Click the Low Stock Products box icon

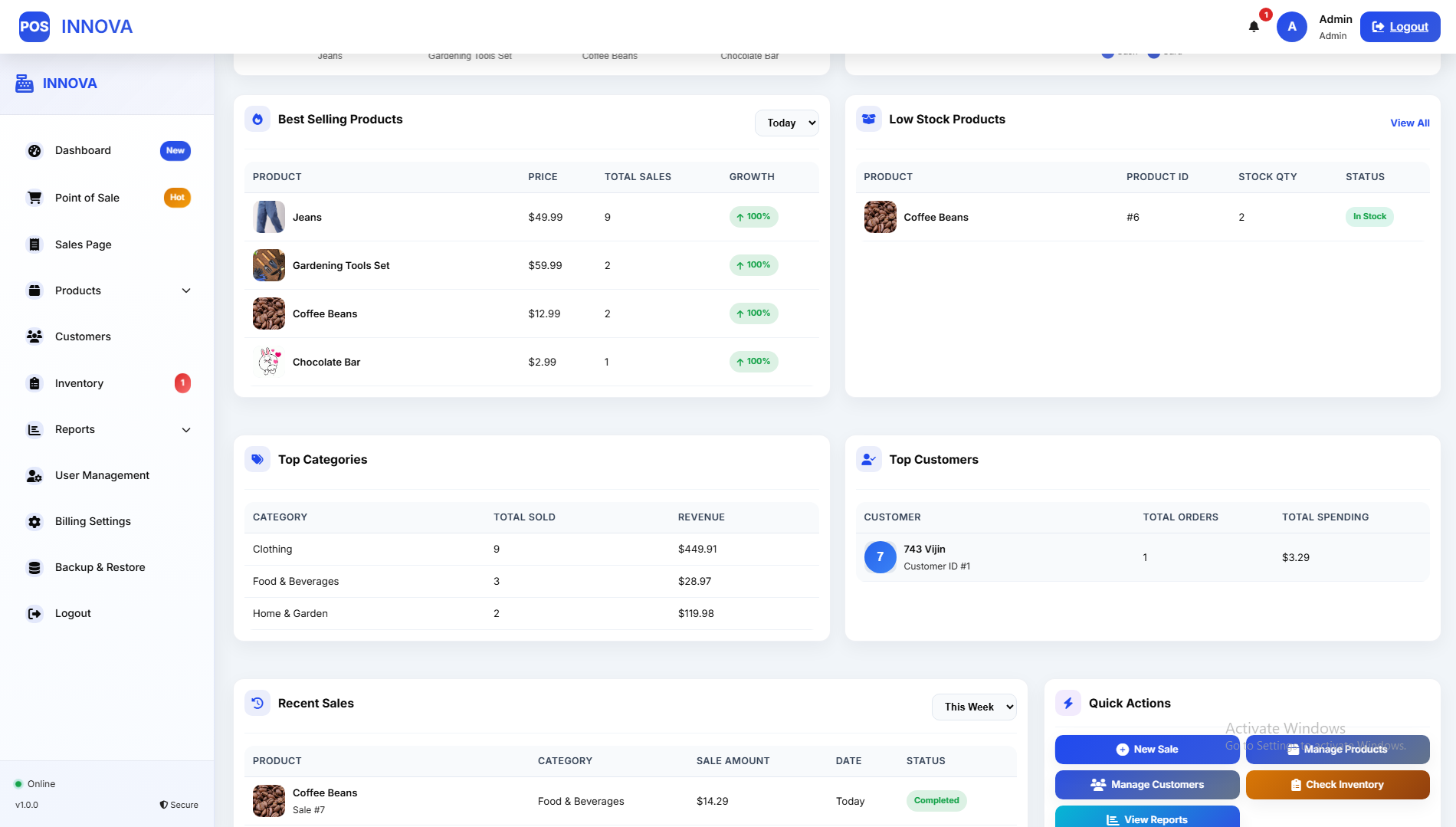click(868, 120)
